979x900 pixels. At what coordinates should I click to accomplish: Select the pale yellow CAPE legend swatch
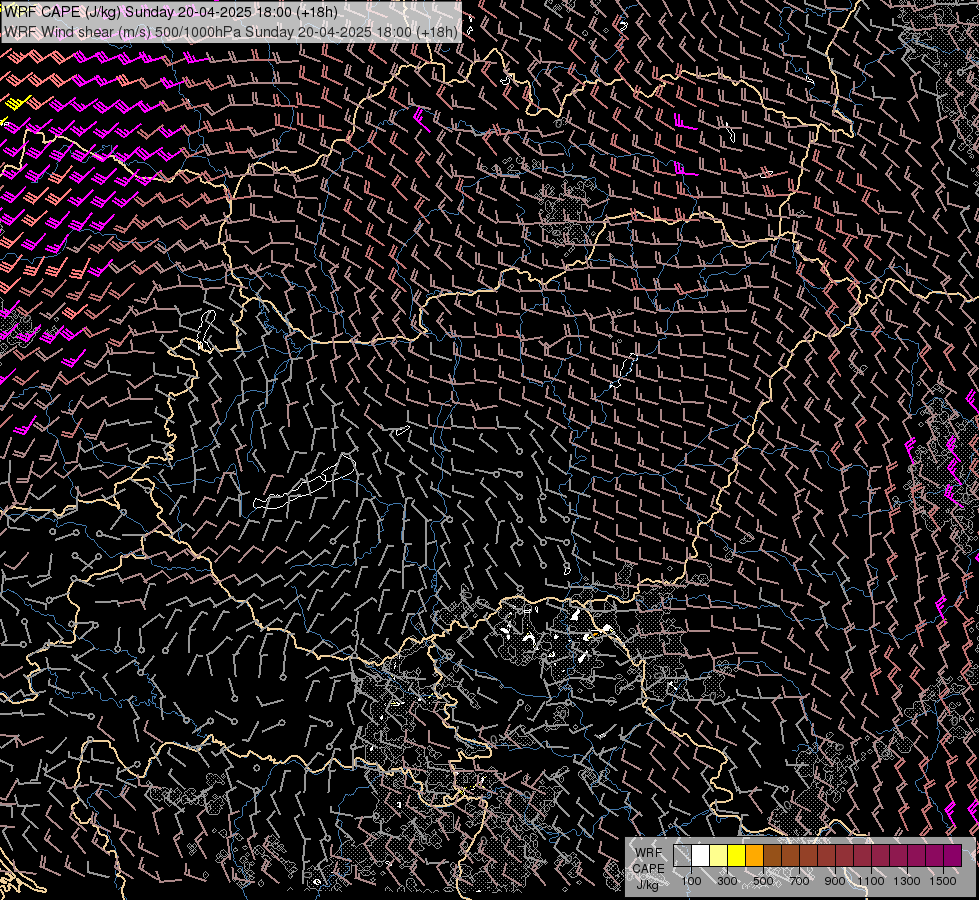click(719, 855)
